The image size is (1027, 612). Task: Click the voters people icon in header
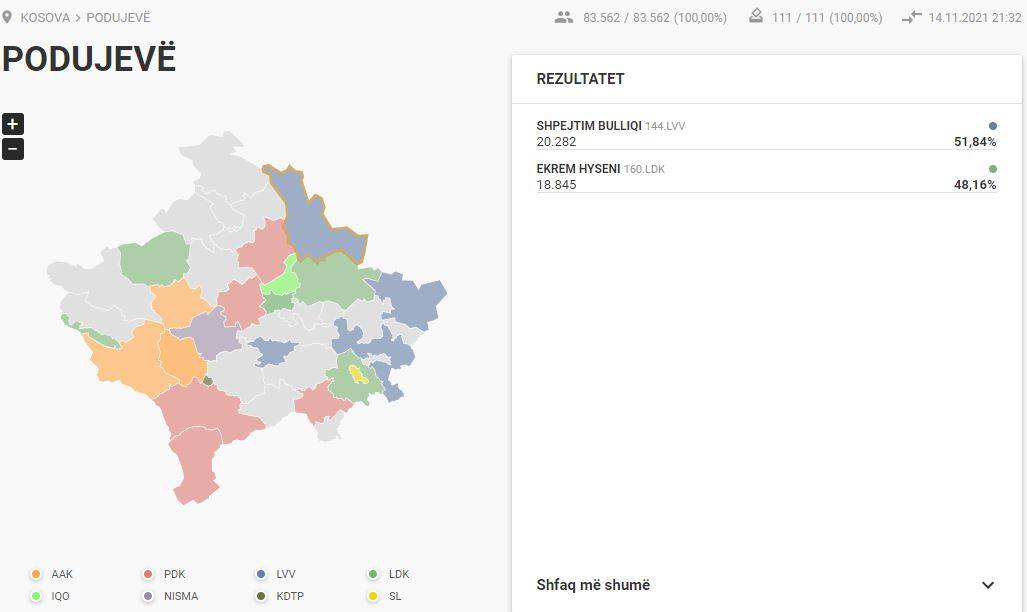click(x=563, y=18)
